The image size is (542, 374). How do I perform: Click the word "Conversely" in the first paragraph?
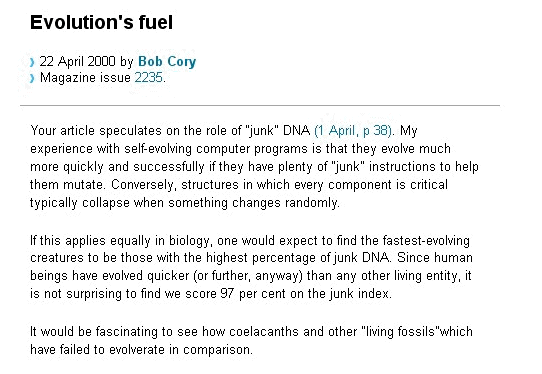tap(143, 185)
